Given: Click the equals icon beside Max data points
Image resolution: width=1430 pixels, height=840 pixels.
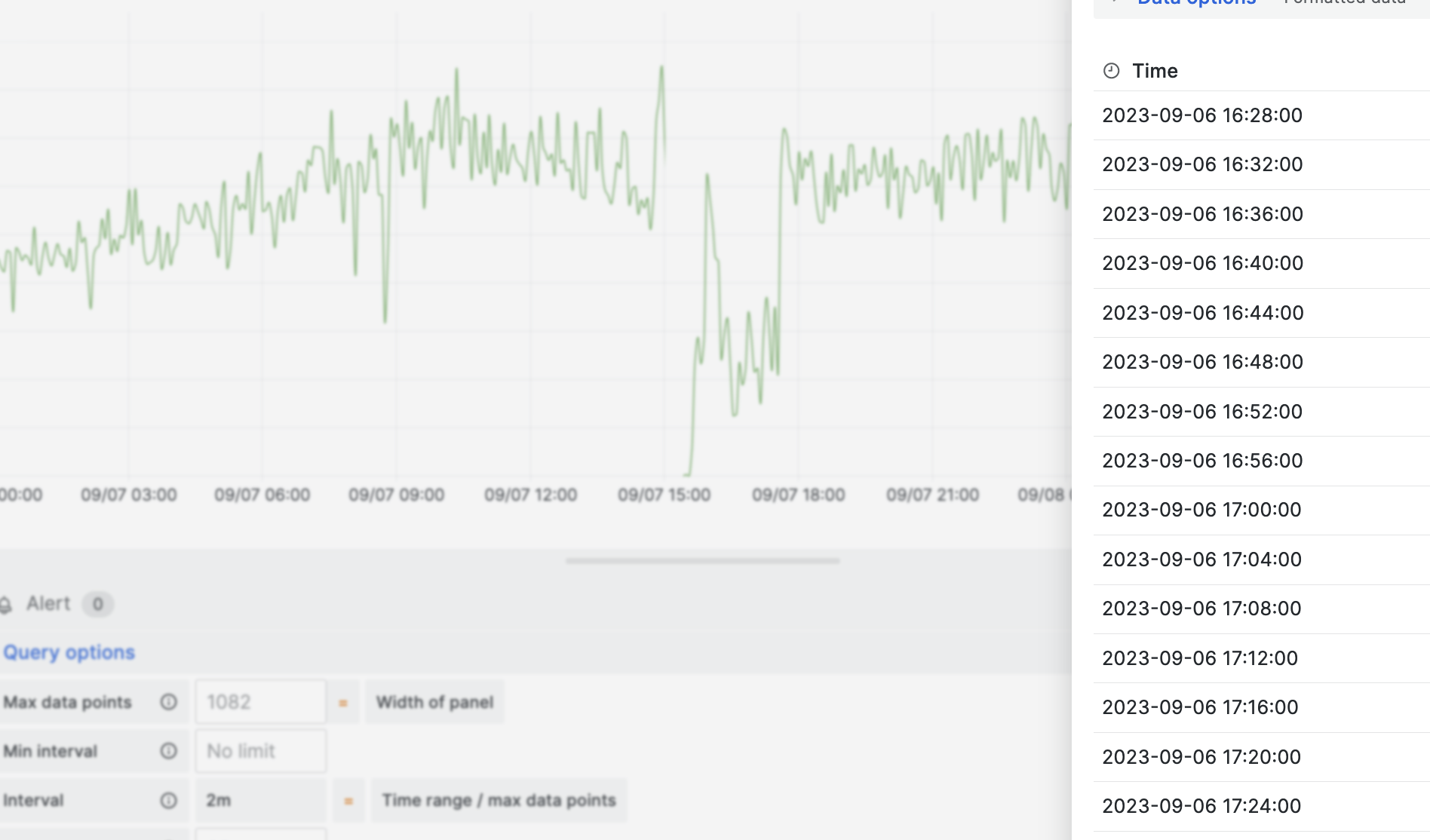Looking at the screenshot, I should pyautogui.click(x=344, y=702).
